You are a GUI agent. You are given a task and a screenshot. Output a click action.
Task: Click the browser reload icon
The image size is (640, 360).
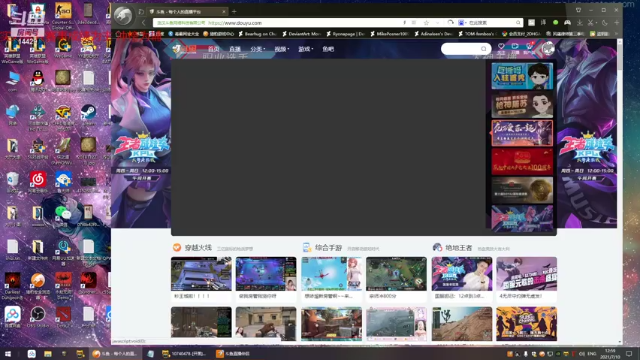coord(450,23)
